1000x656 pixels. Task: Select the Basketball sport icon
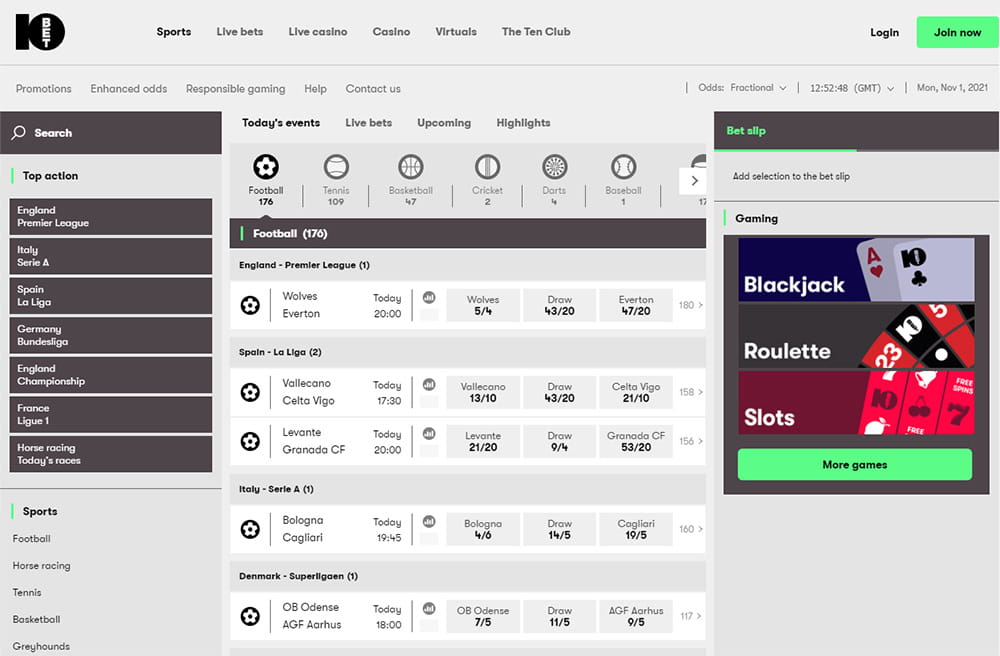pos(411,167)
